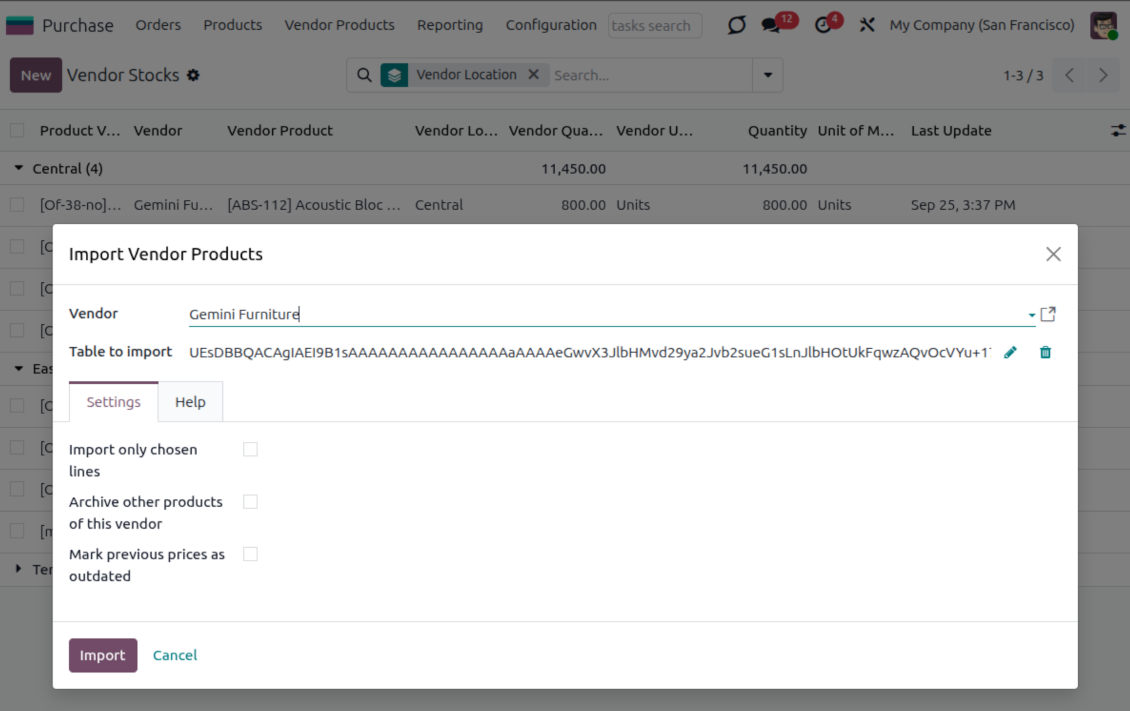The width and height of the screenshot is (1130, 711).
Task: Open the activities clock icon
Action: pos(823,25)
